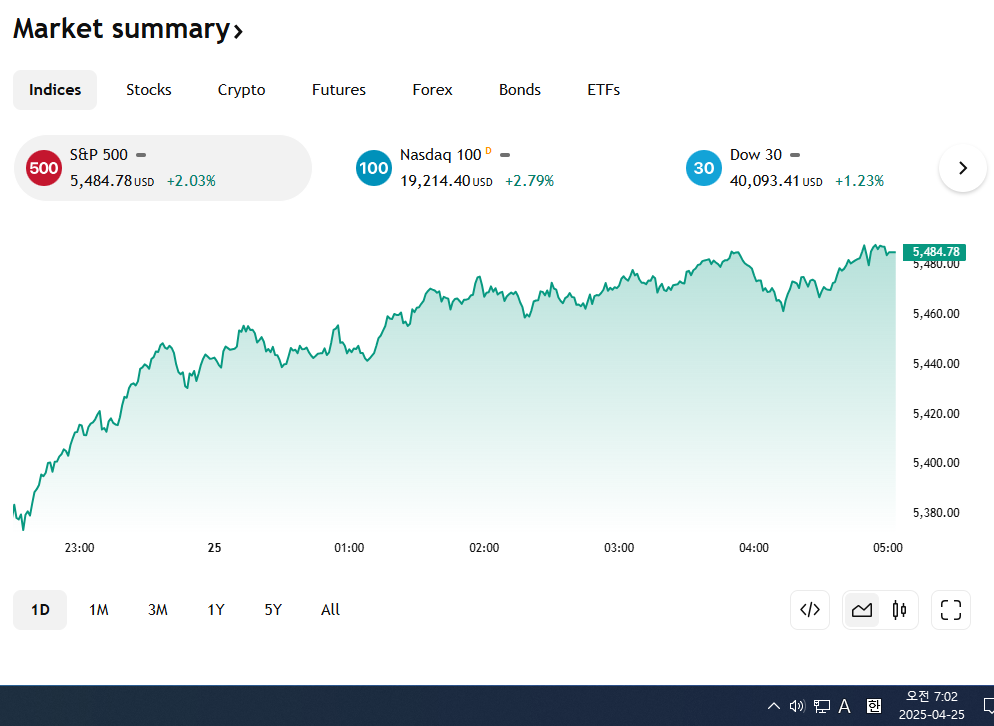Click the 03:00 time axis label
Screen dimensions: 994x726
[619, 548]
